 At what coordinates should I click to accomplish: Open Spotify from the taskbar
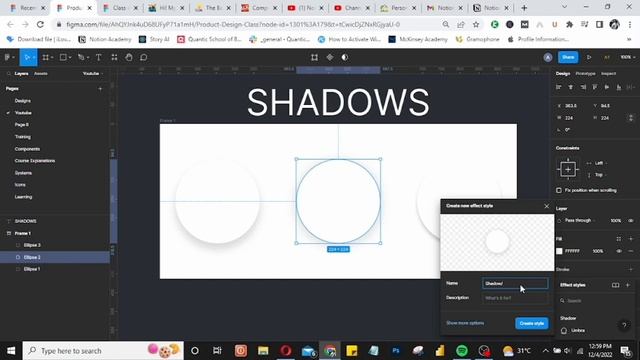(462, 351)
